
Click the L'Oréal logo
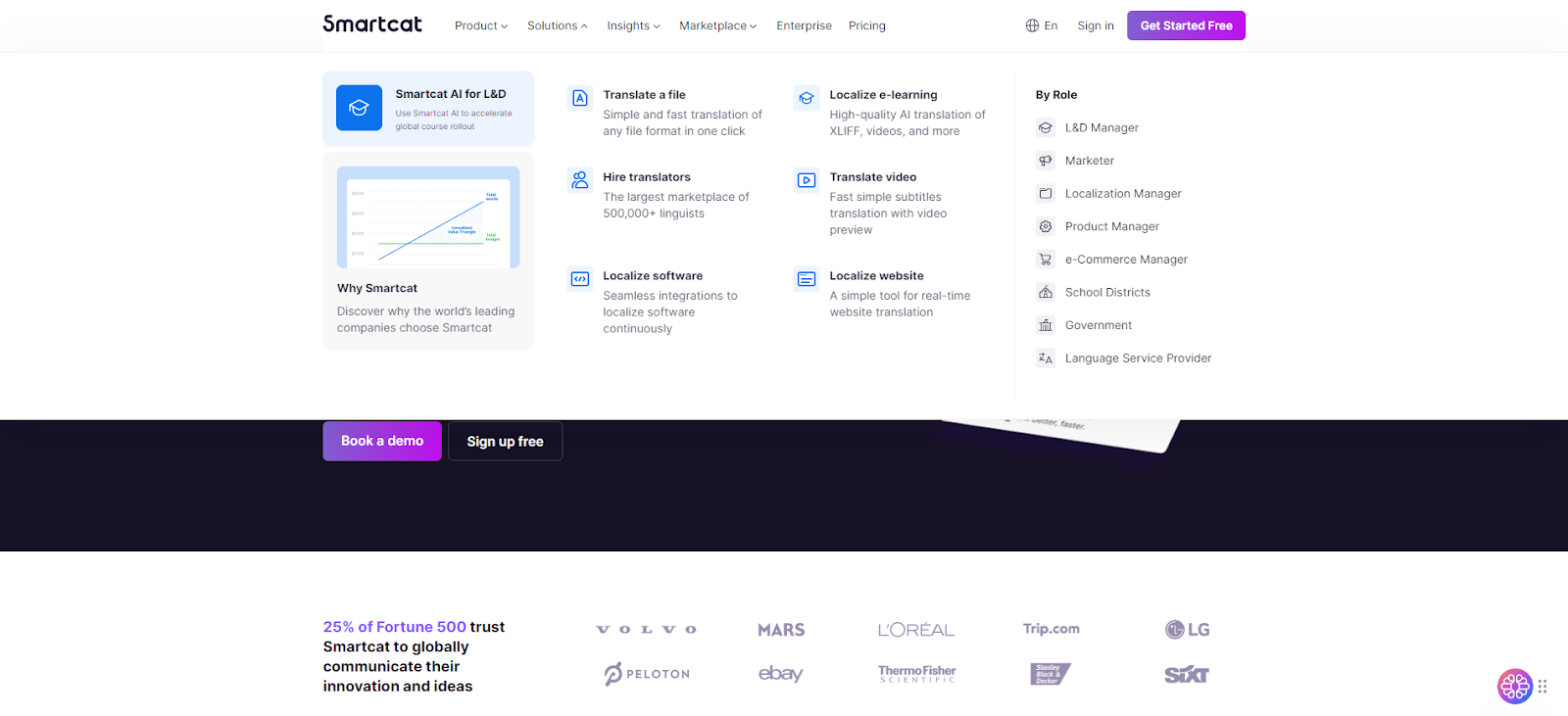pos(916,630)
